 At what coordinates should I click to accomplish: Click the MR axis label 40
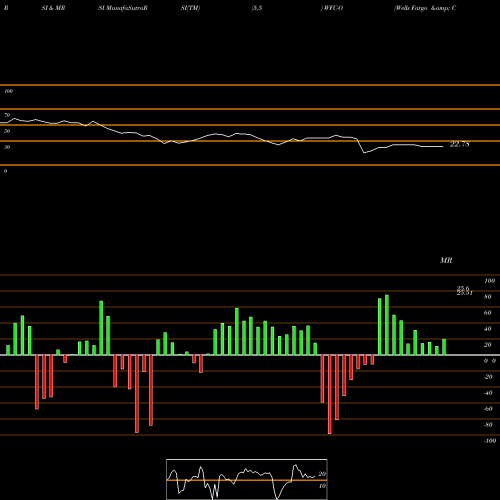pos(487,329)
